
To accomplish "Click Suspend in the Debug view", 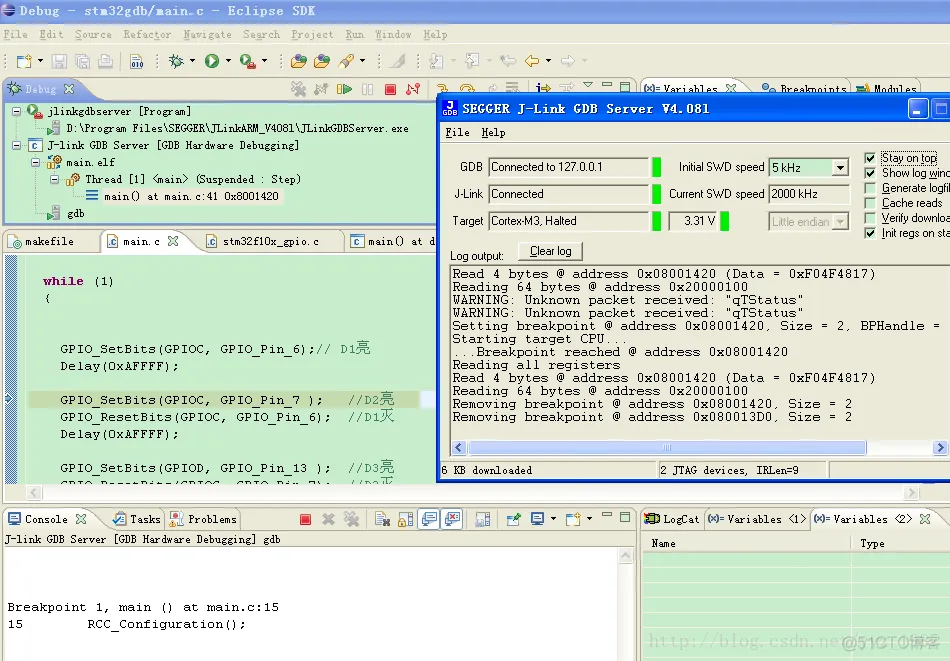I will (x=367, y=89).
